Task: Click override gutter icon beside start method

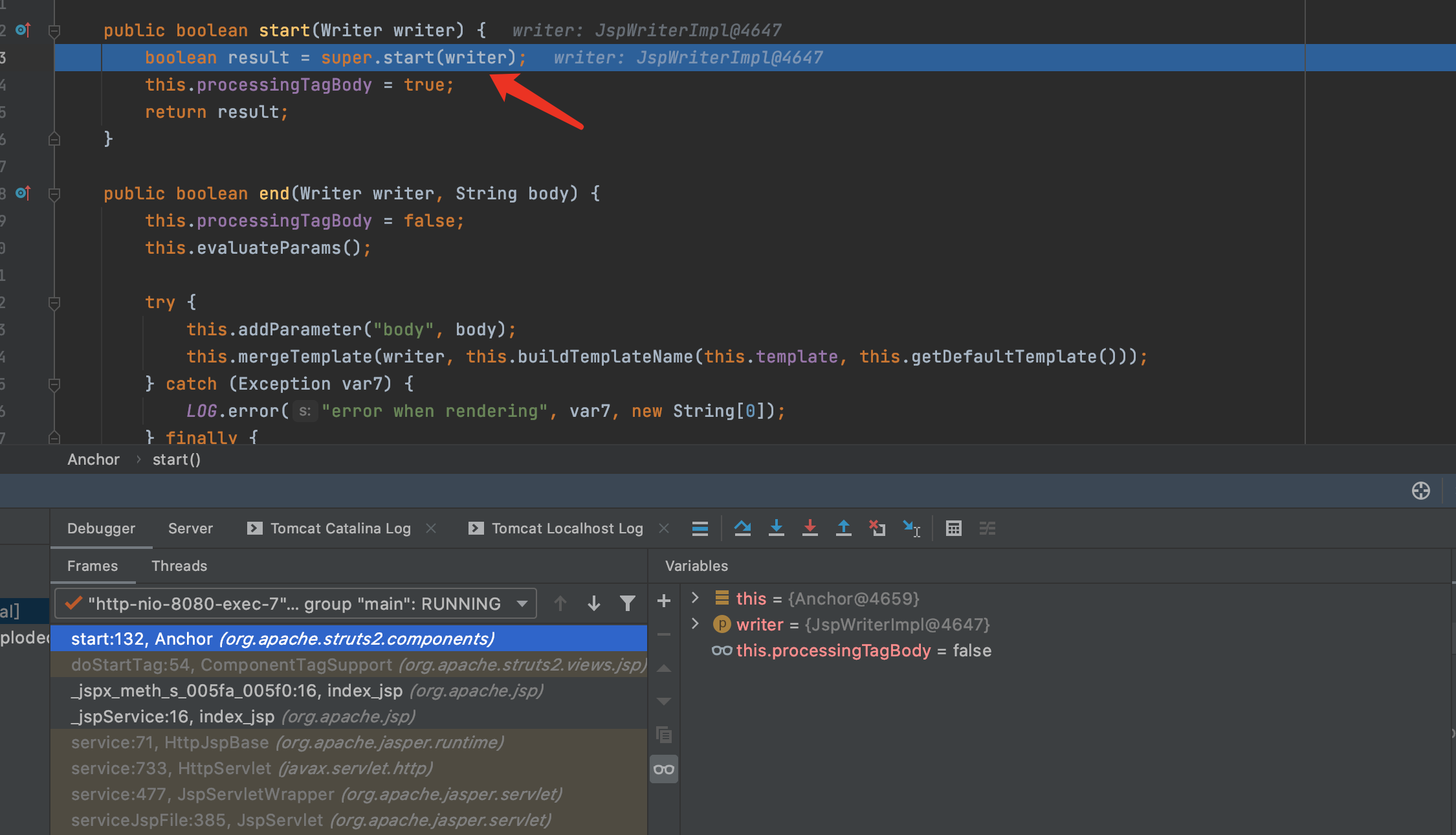Action: [x=23, y=30]
